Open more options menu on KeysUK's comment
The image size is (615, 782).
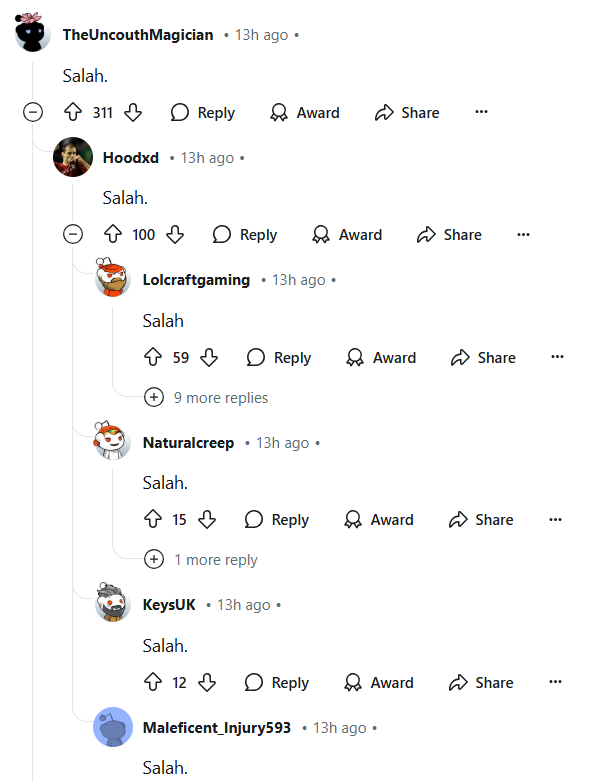(555, 682)
